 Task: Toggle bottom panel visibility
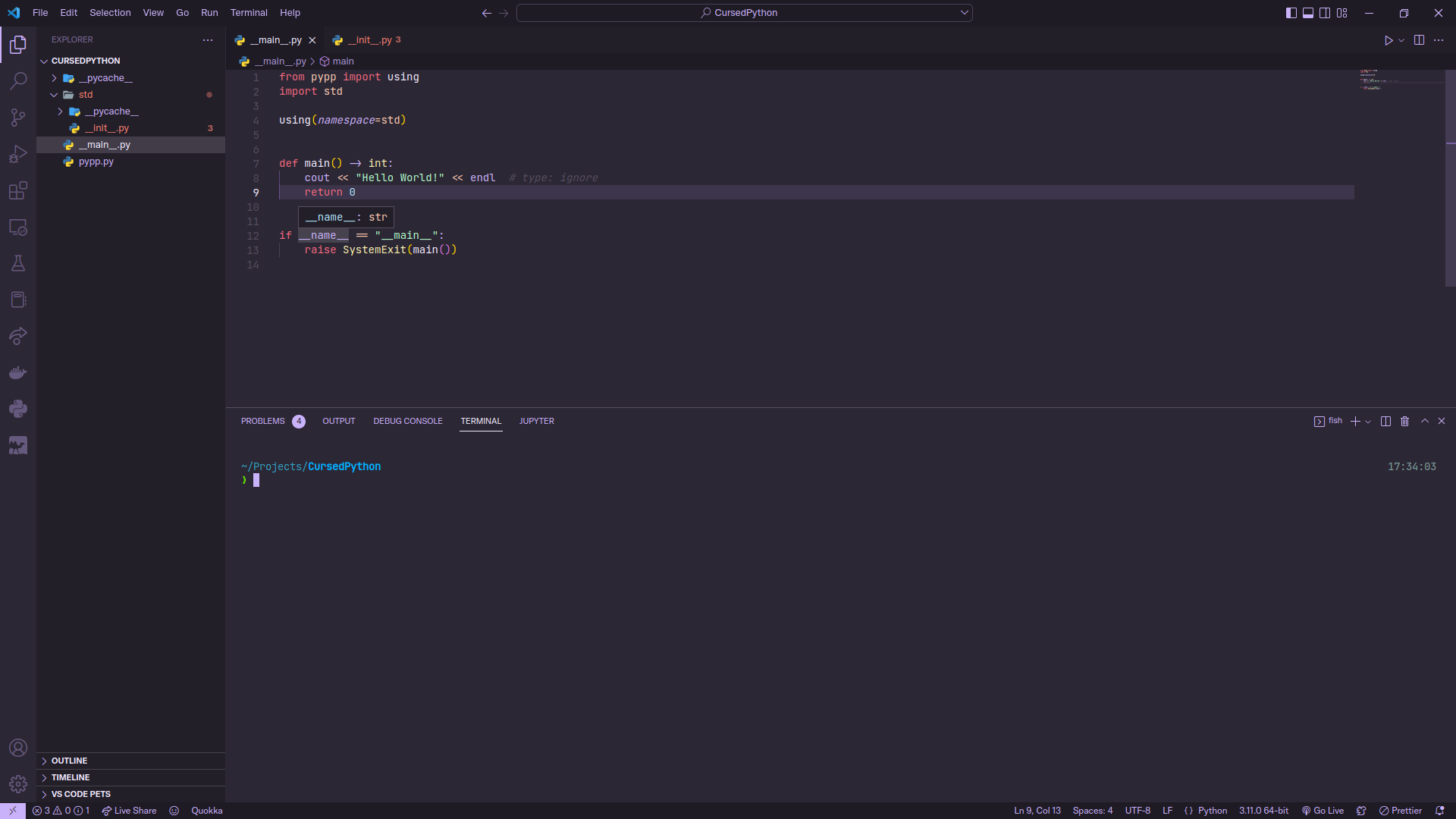(x=1308, y=13)
